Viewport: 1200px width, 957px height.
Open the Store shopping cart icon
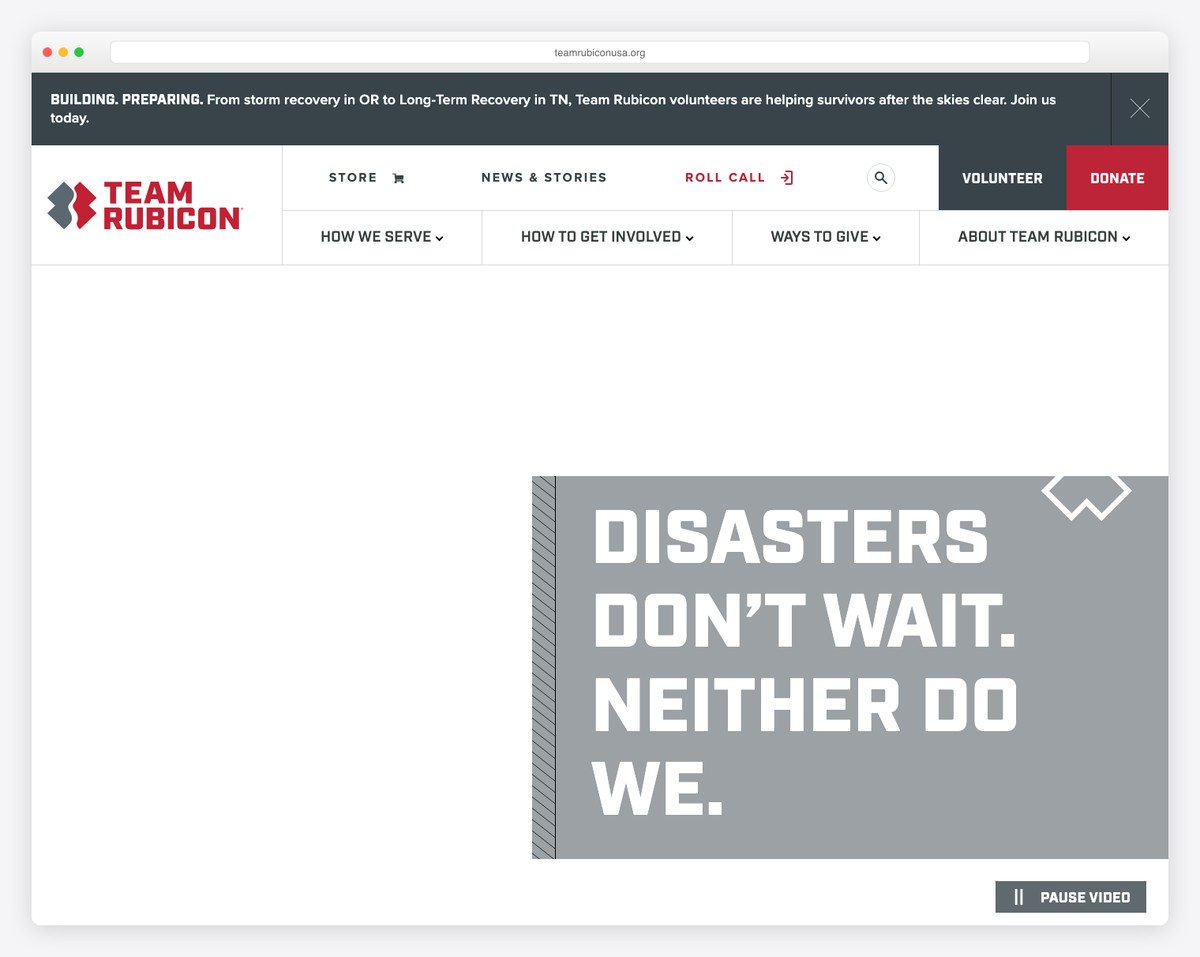click(398, 177)
